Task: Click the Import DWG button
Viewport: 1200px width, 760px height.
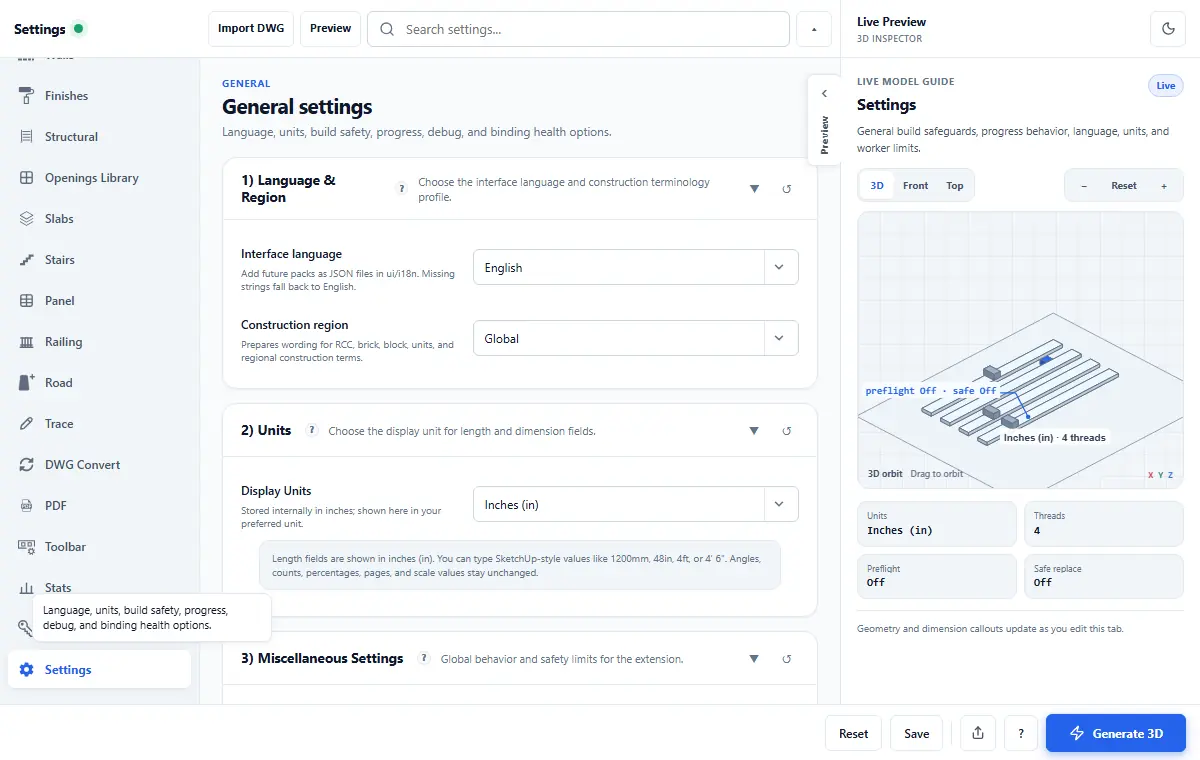Action: pyautogui.click(x=251, y=29)
